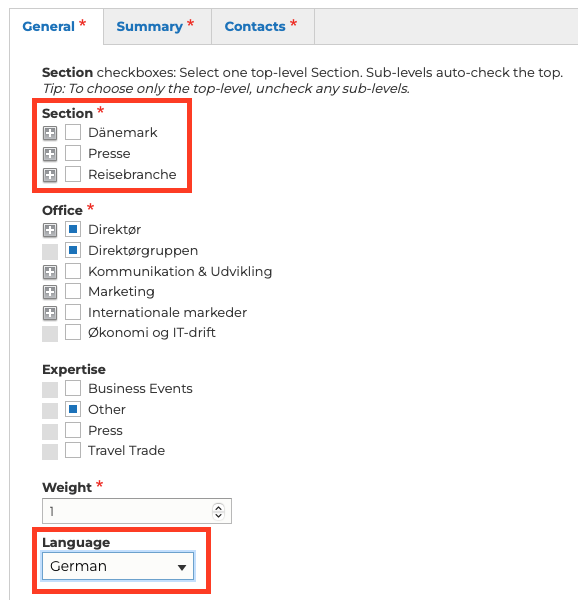This screenshot has height=600, width=578.
Task: Enable the Travel Trade checkbox
Action: pyautogui.click(x=73, y=450)
